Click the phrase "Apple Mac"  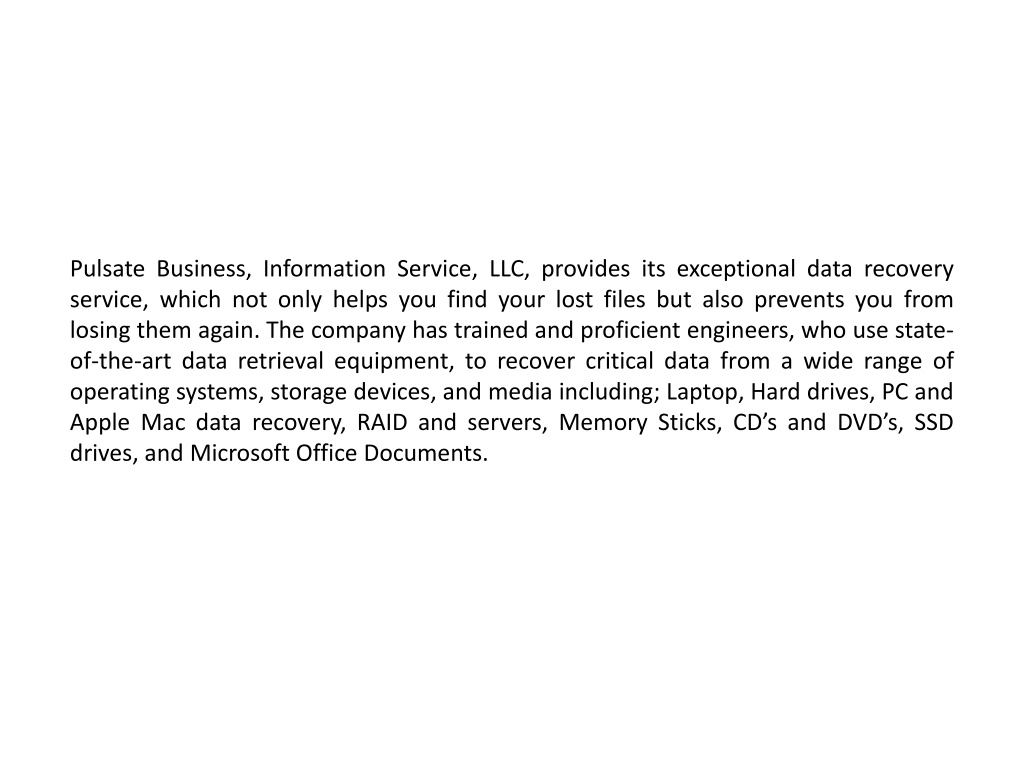coord(127,424)
